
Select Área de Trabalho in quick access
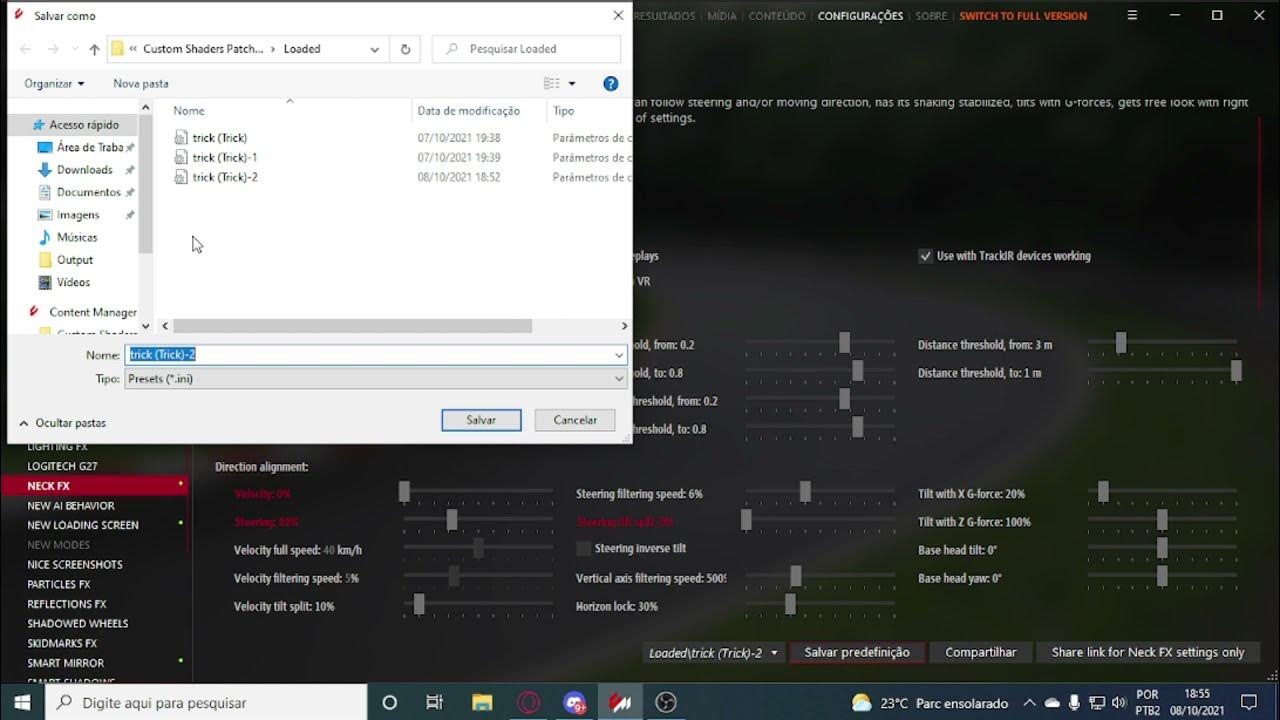(x=89, y=147)
